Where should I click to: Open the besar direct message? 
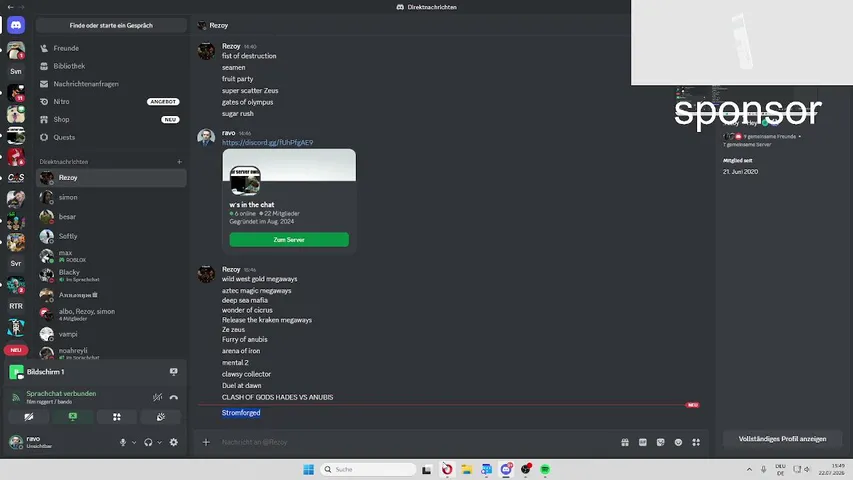[x=111, y=217]
